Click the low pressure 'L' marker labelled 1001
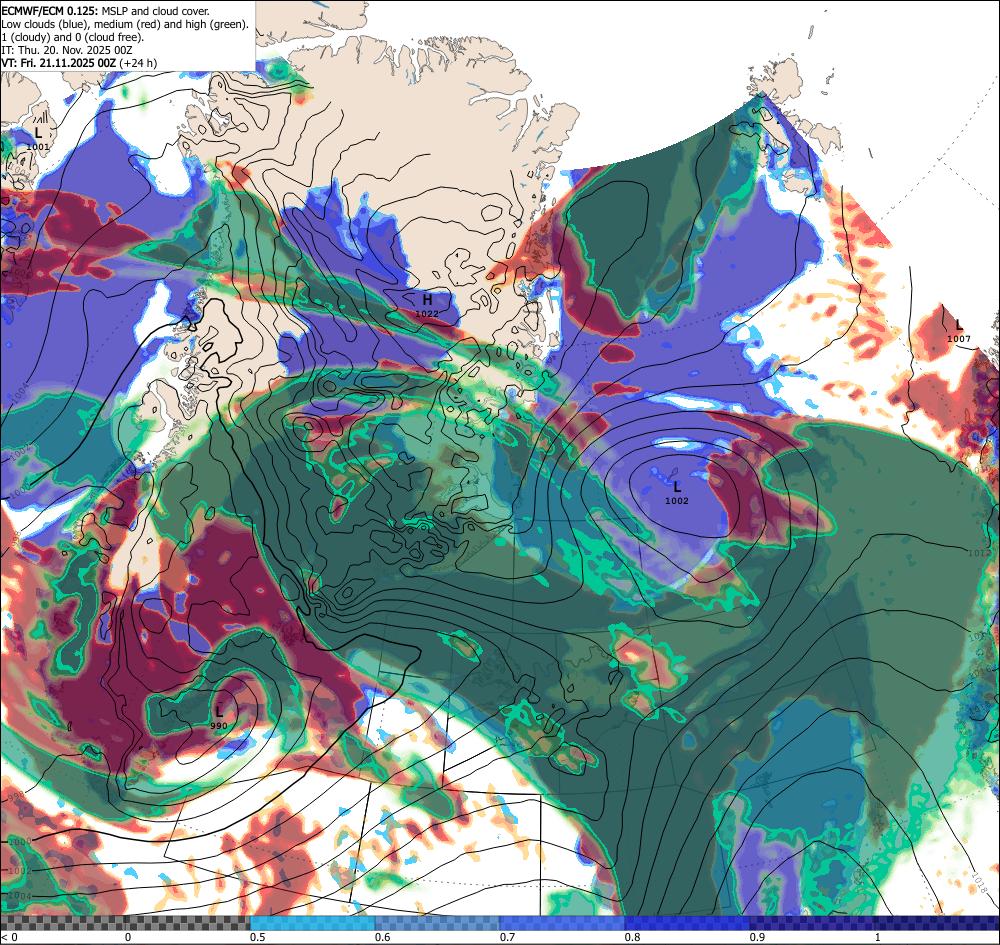The image size is (1000, 945). [x=38, y=133]
